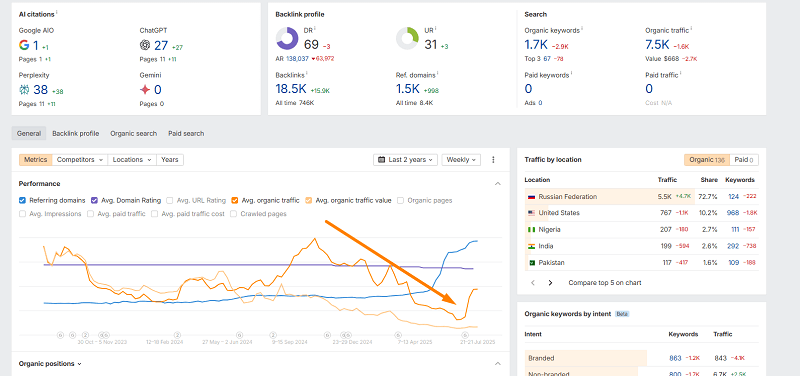Click the United States flag icon
Screen dimensions: 800x376
531,213
